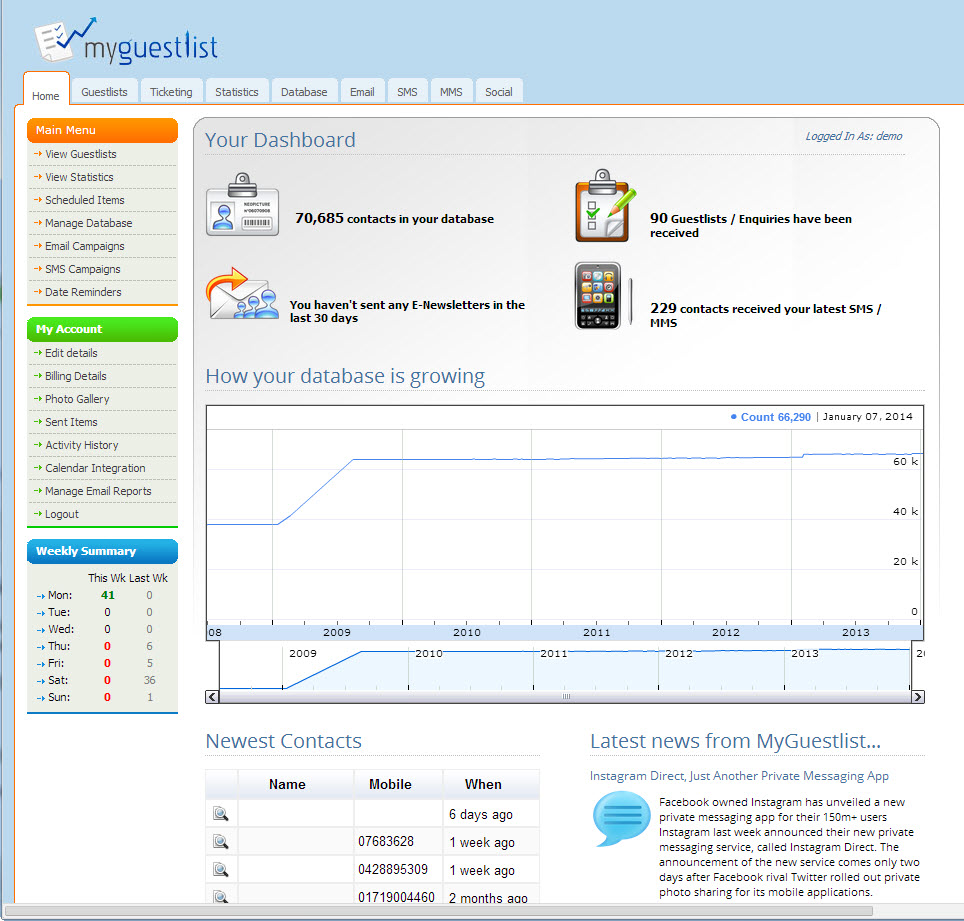Screen dimensions: 964x921
Task: Click the SMS/MMS smartphone icon
Action: (600, 296)
